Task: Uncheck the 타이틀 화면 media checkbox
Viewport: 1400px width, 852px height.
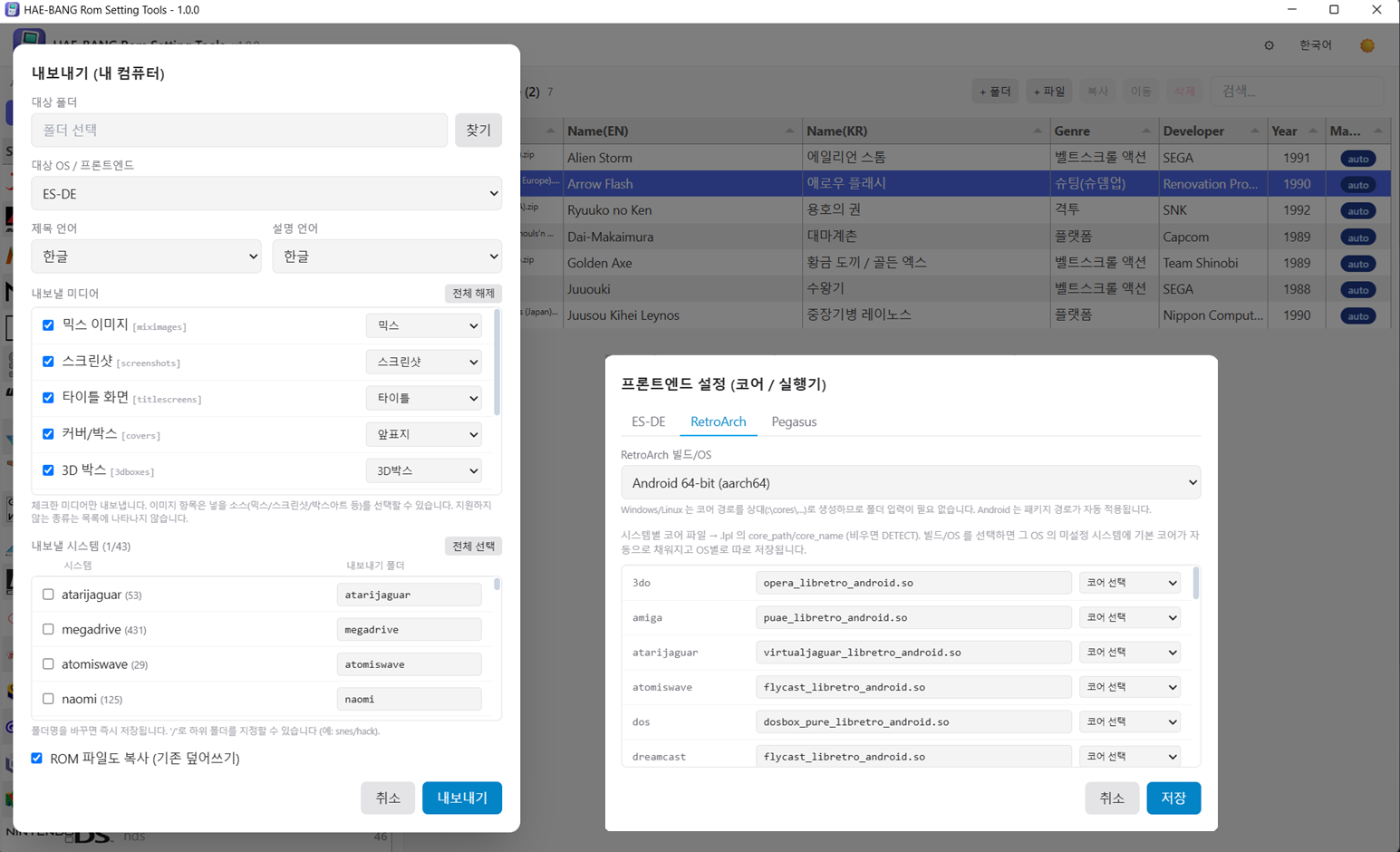Action: tap(48, 398)
